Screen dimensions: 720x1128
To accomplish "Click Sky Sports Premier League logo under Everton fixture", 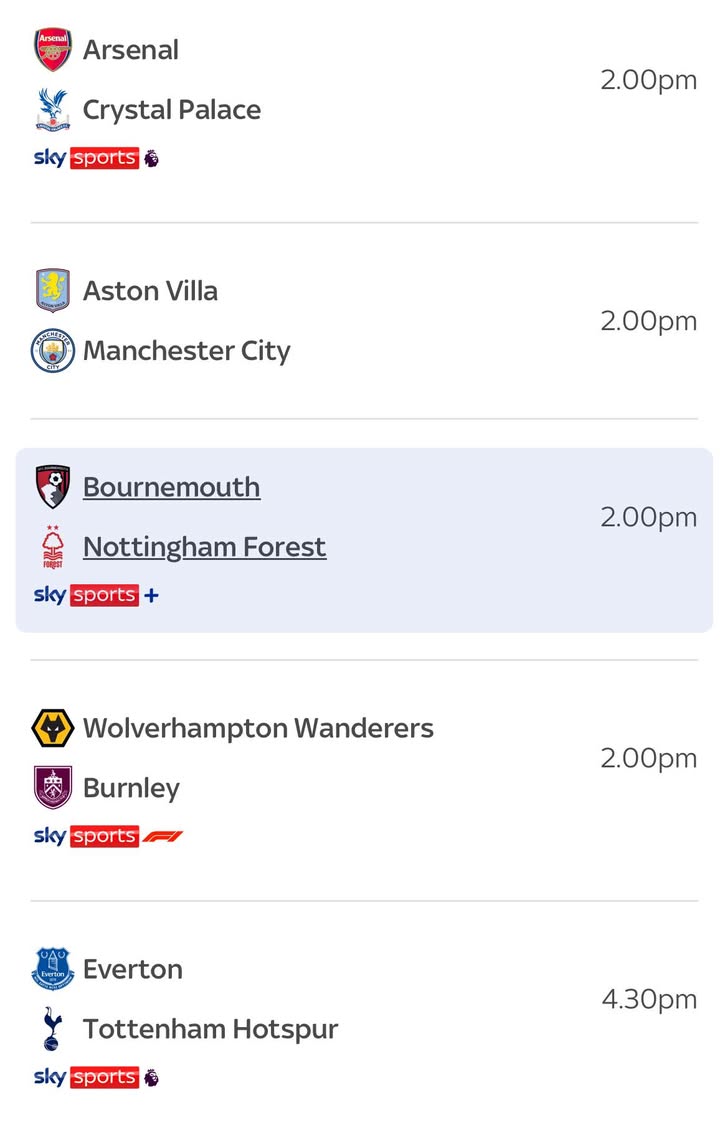I will pyautogui.click(x=96, y=1077).
